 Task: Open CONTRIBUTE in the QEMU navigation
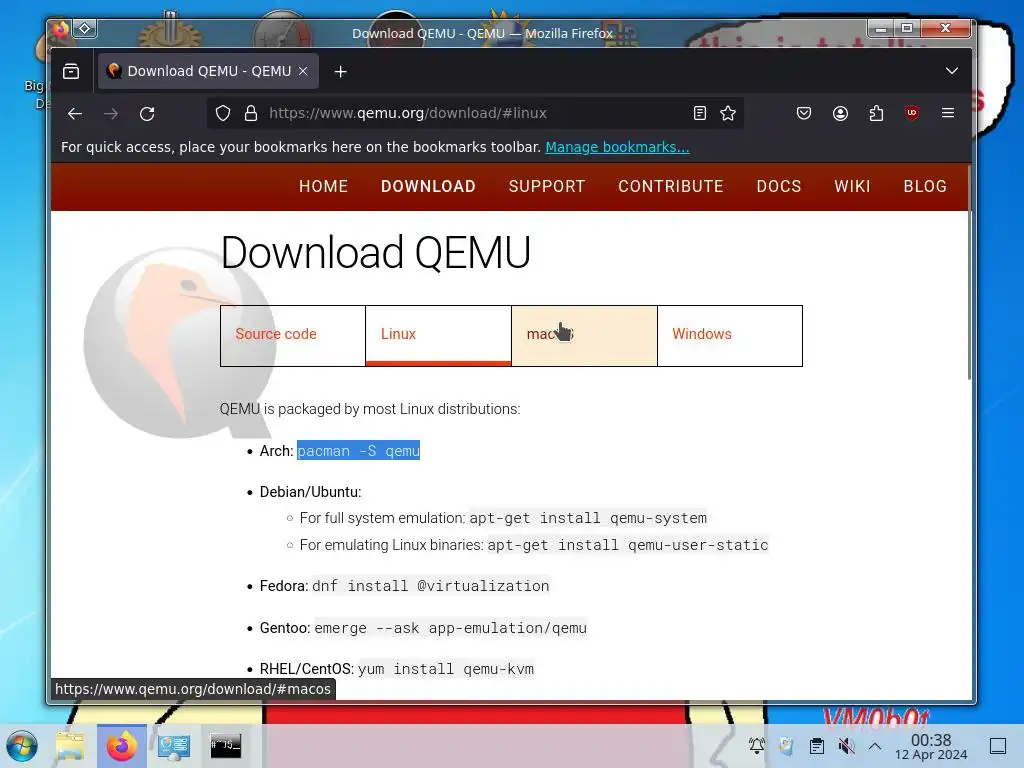[671, 187]
